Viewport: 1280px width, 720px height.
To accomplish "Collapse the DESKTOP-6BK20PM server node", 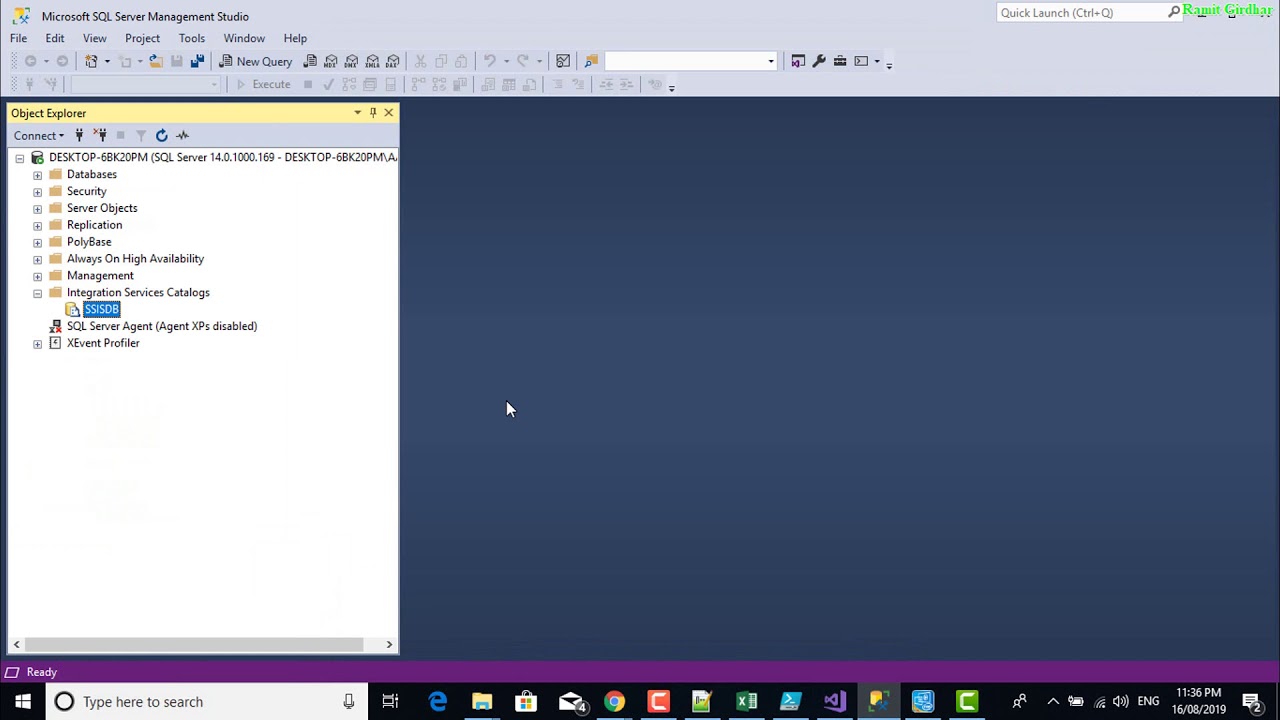I will pos(20,158).
